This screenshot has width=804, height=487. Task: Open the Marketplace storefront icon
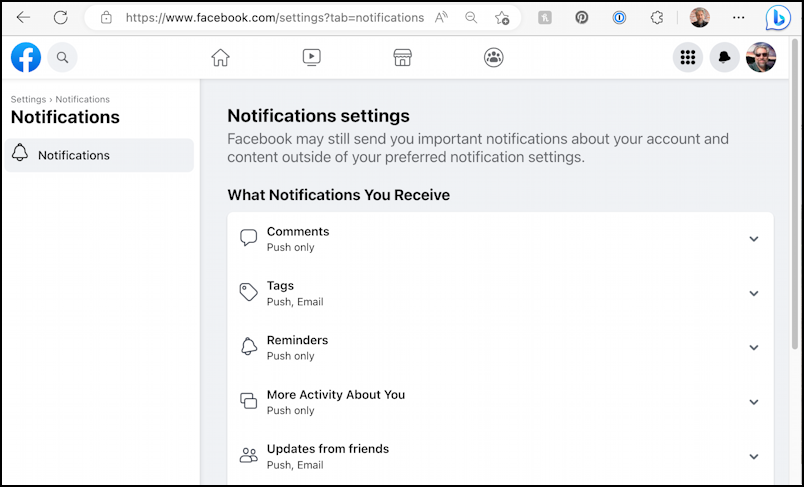[403, 57]
